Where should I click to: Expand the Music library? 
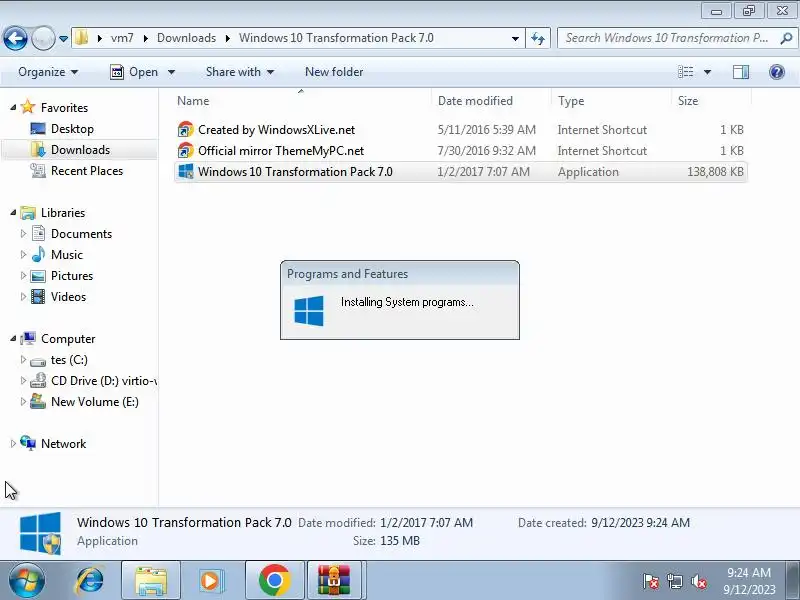point(23,255)
